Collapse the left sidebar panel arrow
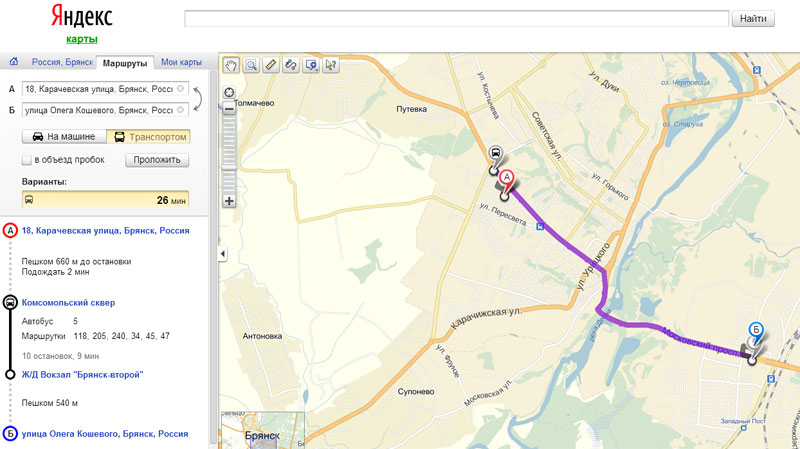800x449 pixels. click(x=222, y=255)
